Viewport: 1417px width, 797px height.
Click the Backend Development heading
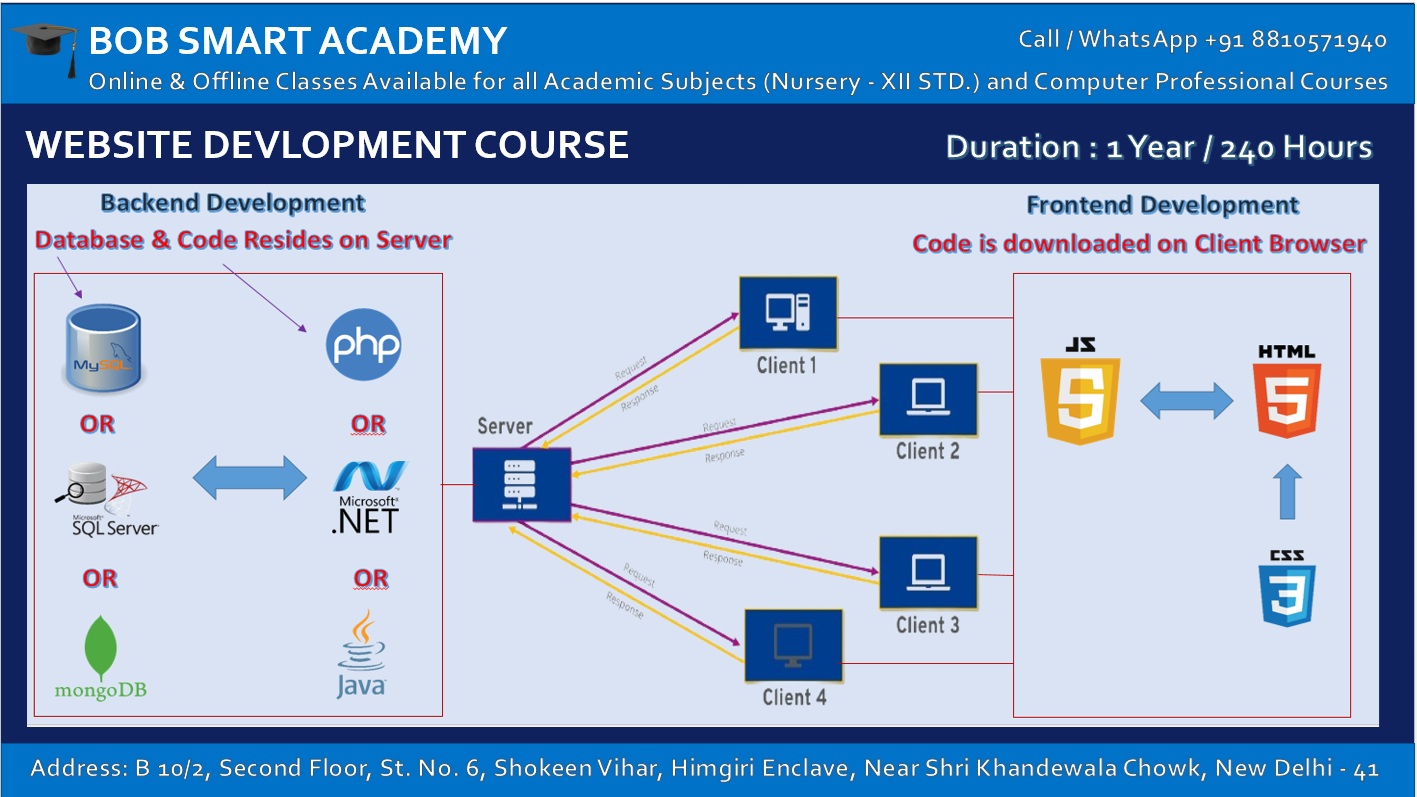click(x=231, y=202)
